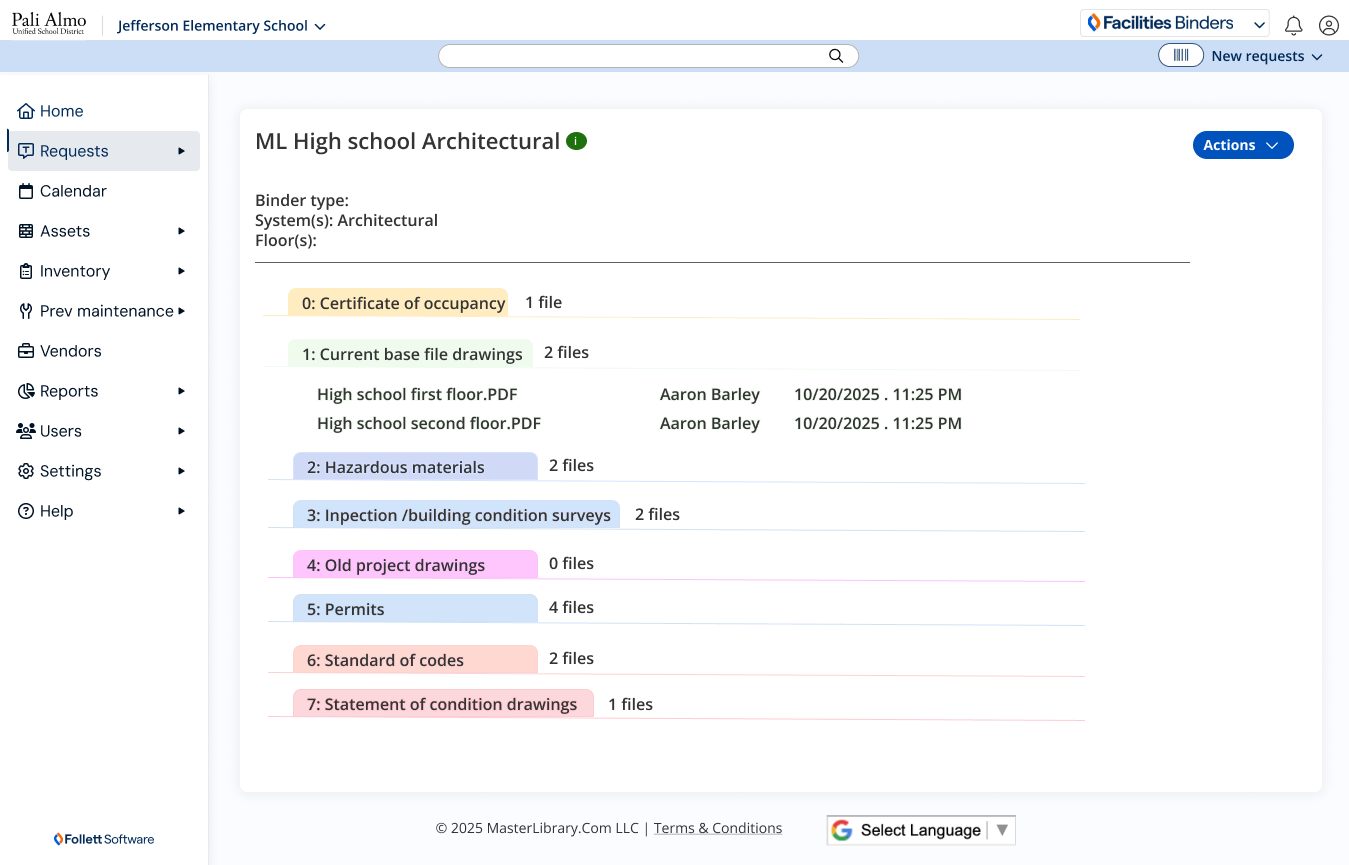
Task: Click the blue Actions button
Action: coord(1242,145)
